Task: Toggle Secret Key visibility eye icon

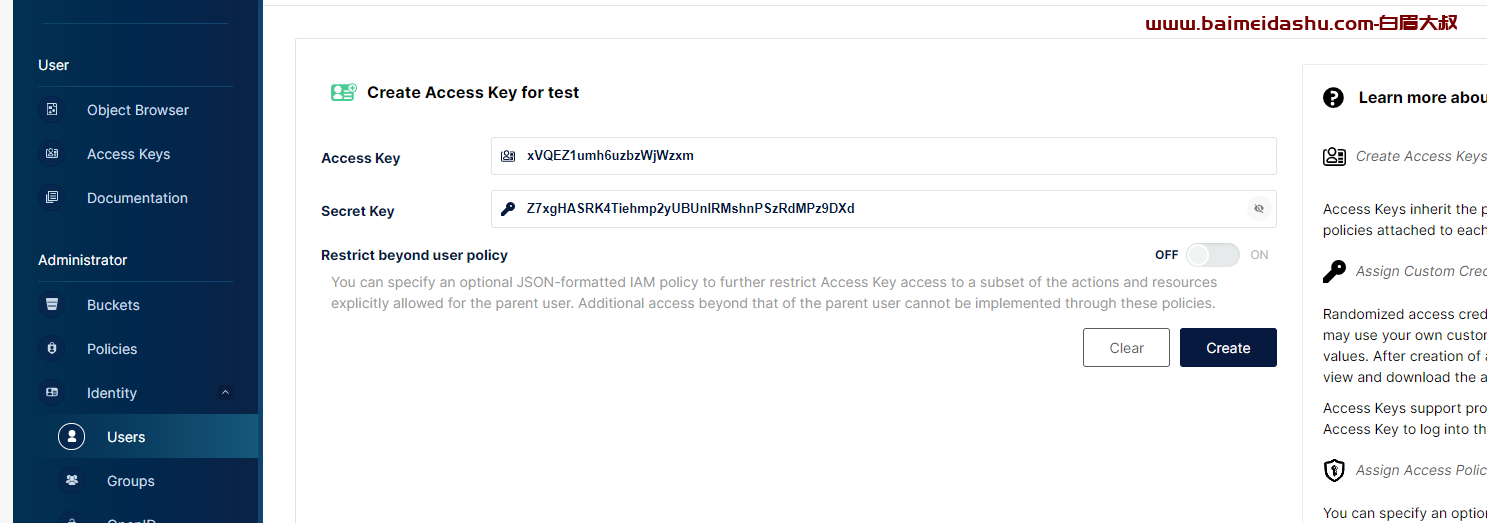Action: click(1259, 209)
